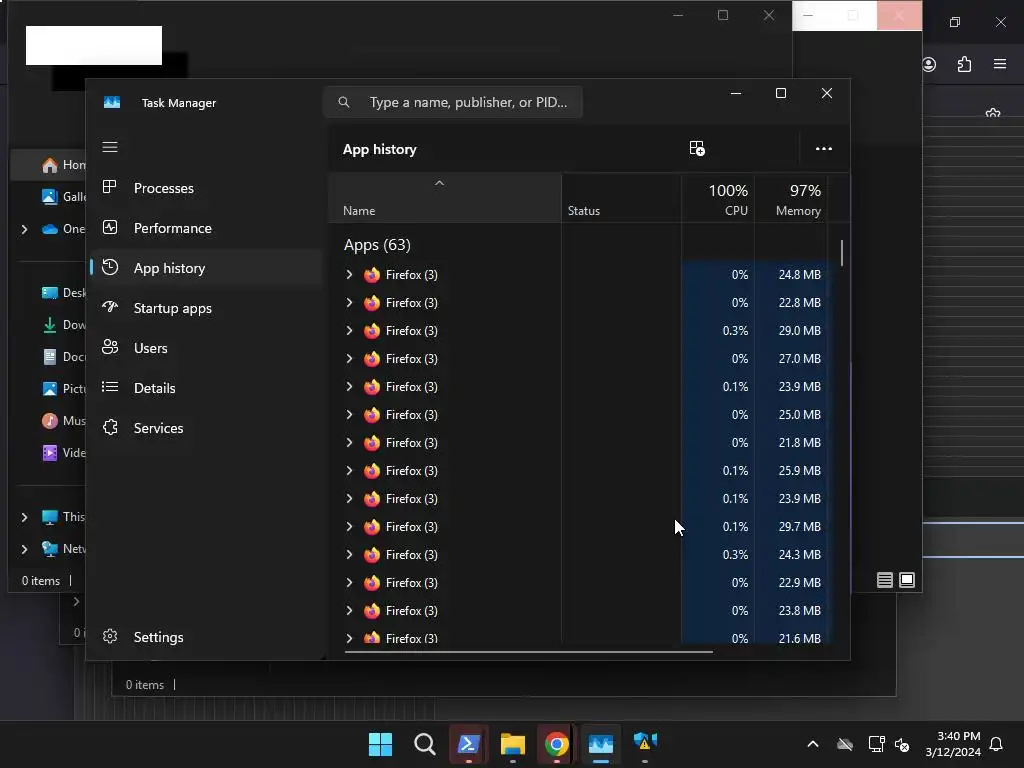
Task: Expand Network in File Explorer
Action: click(x=24, y=549)
